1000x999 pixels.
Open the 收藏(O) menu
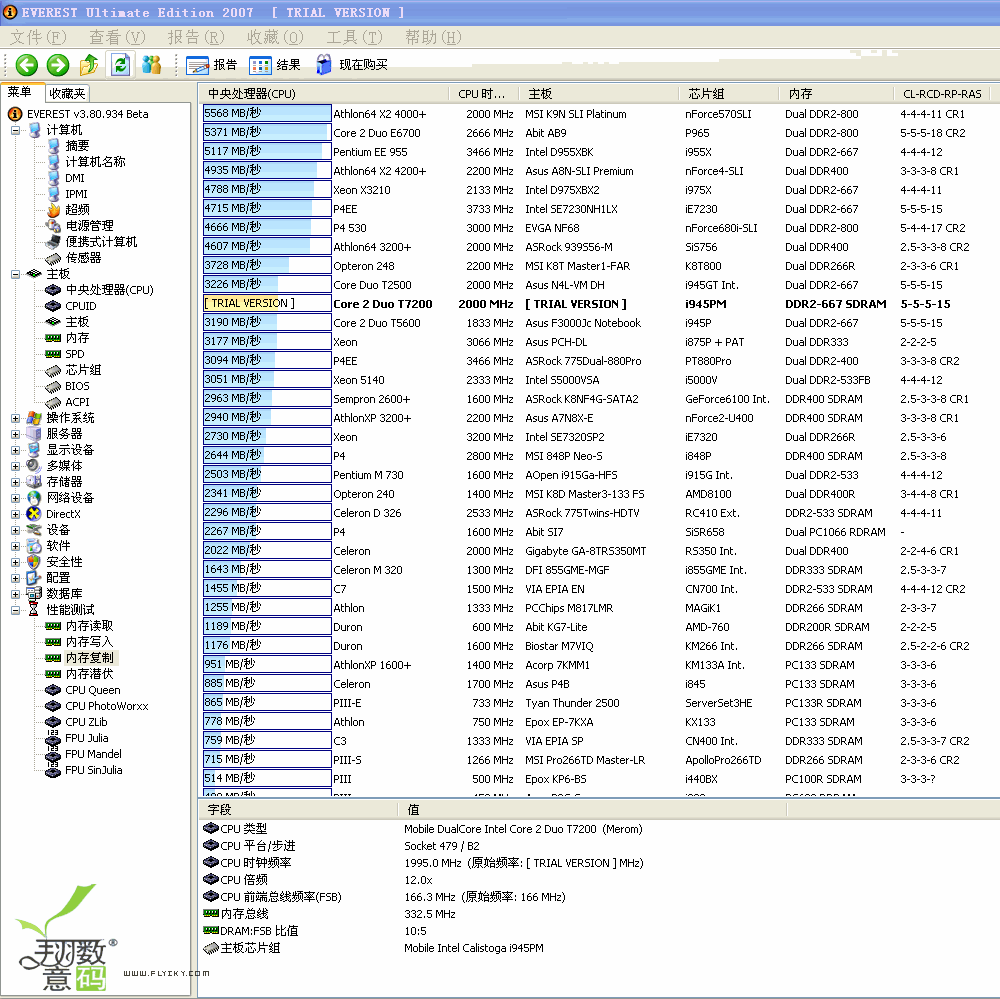(x=276, y=38)
